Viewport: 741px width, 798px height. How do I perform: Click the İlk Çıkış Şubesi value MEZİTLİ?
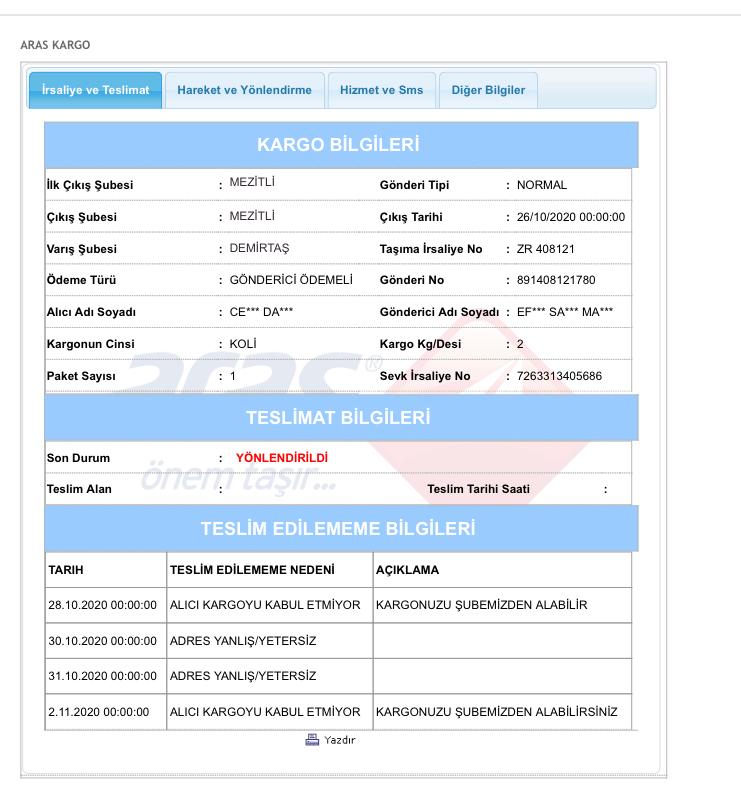point(252,182)
